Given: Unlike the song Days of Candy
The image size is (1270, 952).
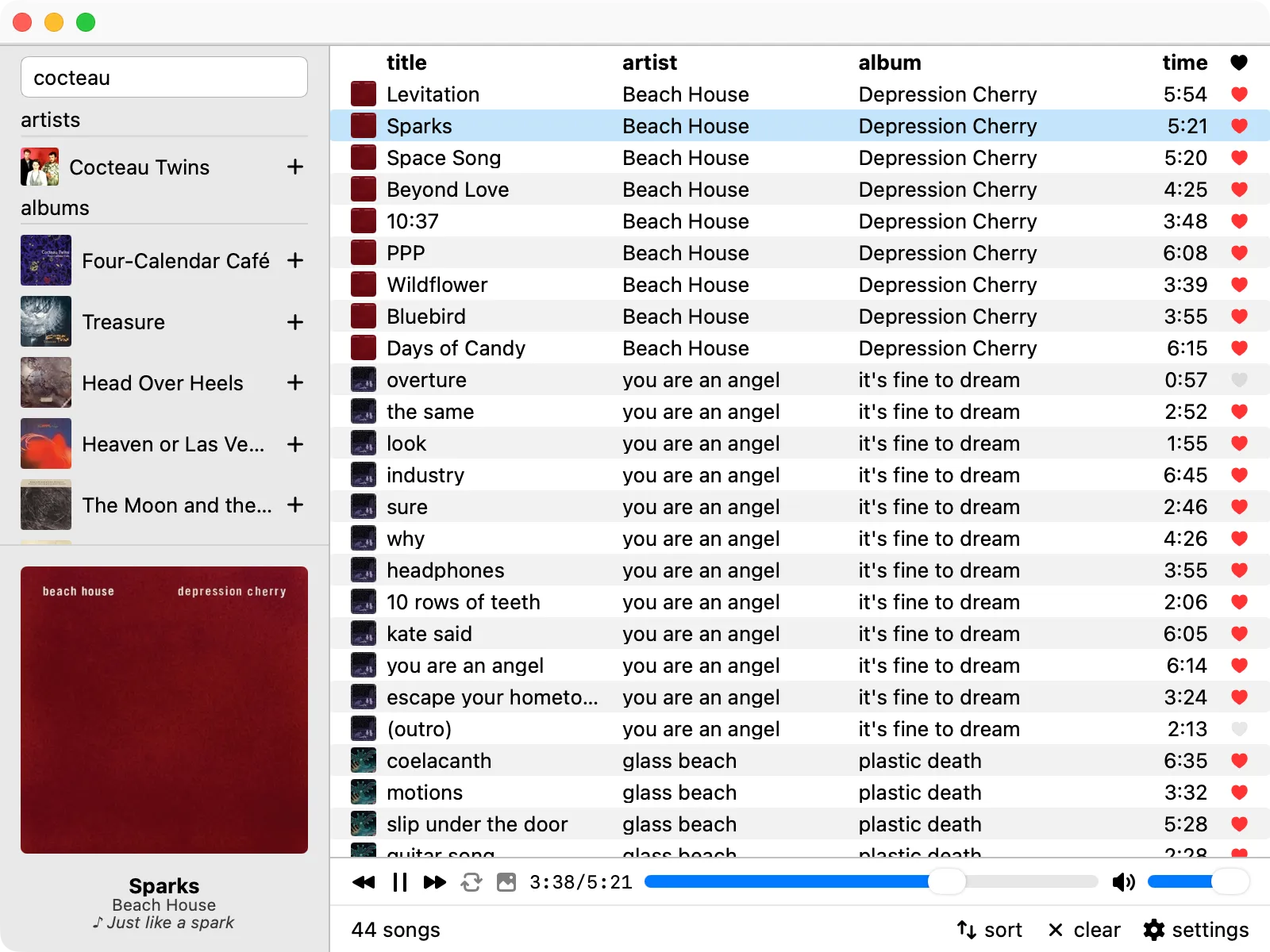Looking at the screenshot, I should (x=1239, y=347).
